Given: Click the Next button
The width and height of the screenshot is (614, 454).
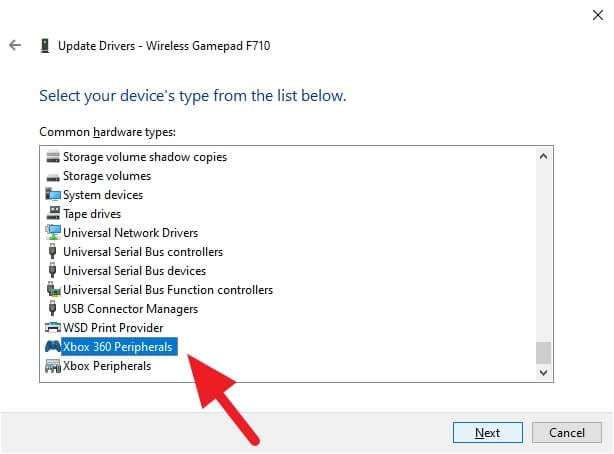Looking at the screenshot, I should 488,432.
